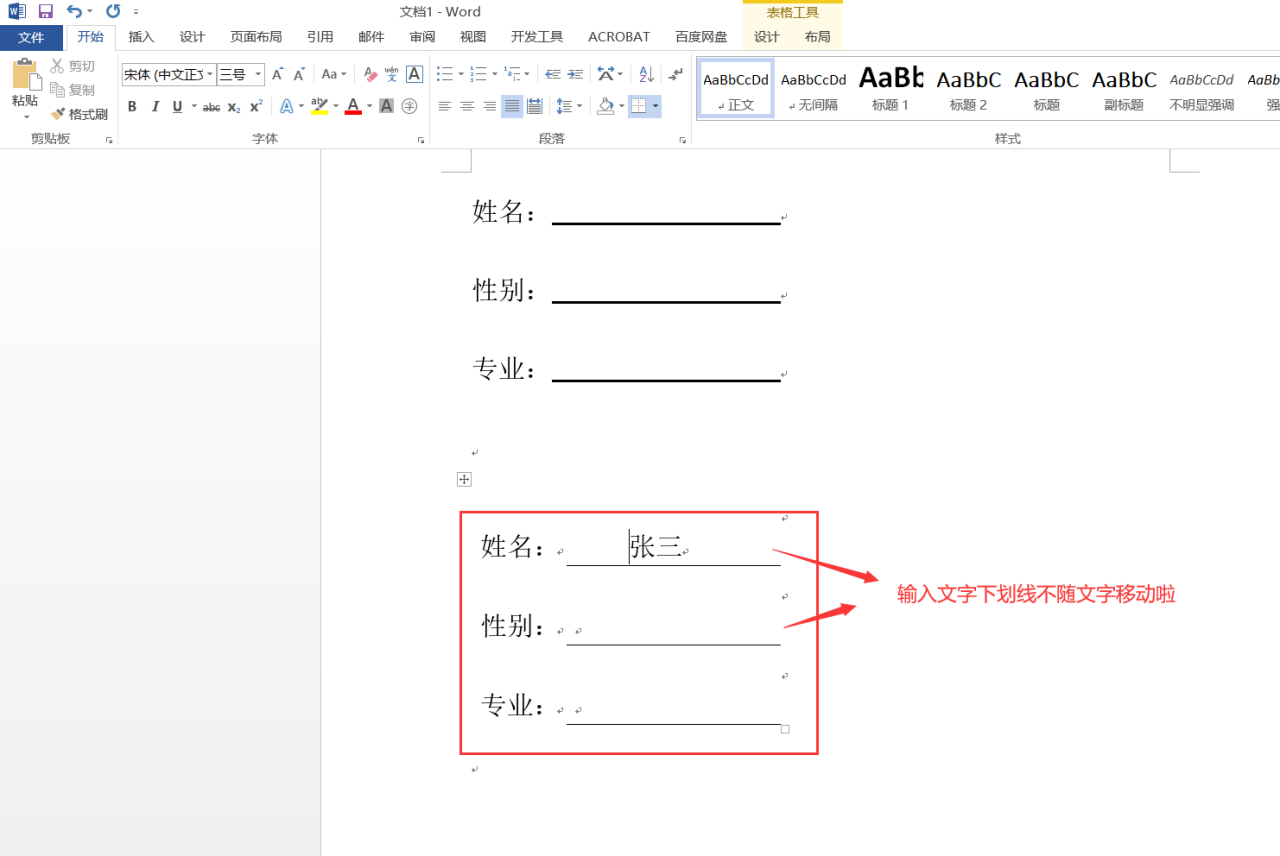Open the Paragraph (段落) dialog launcher
This screenshot has width=1280, height=856.
tap(682, 141)
